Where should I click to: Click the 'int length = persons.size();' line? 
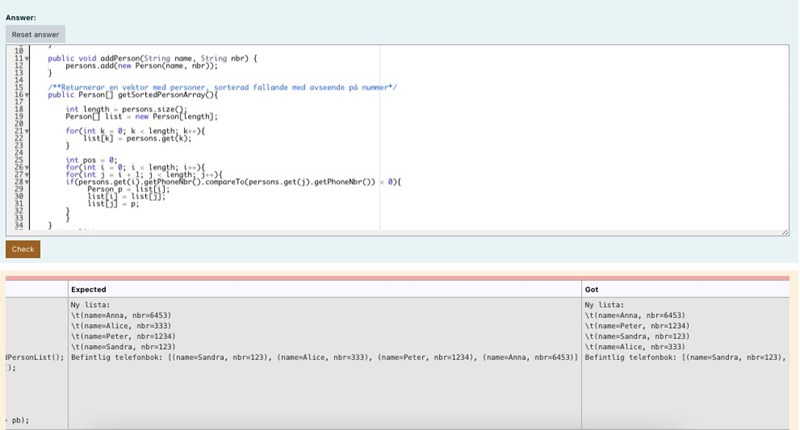point(126,108)
